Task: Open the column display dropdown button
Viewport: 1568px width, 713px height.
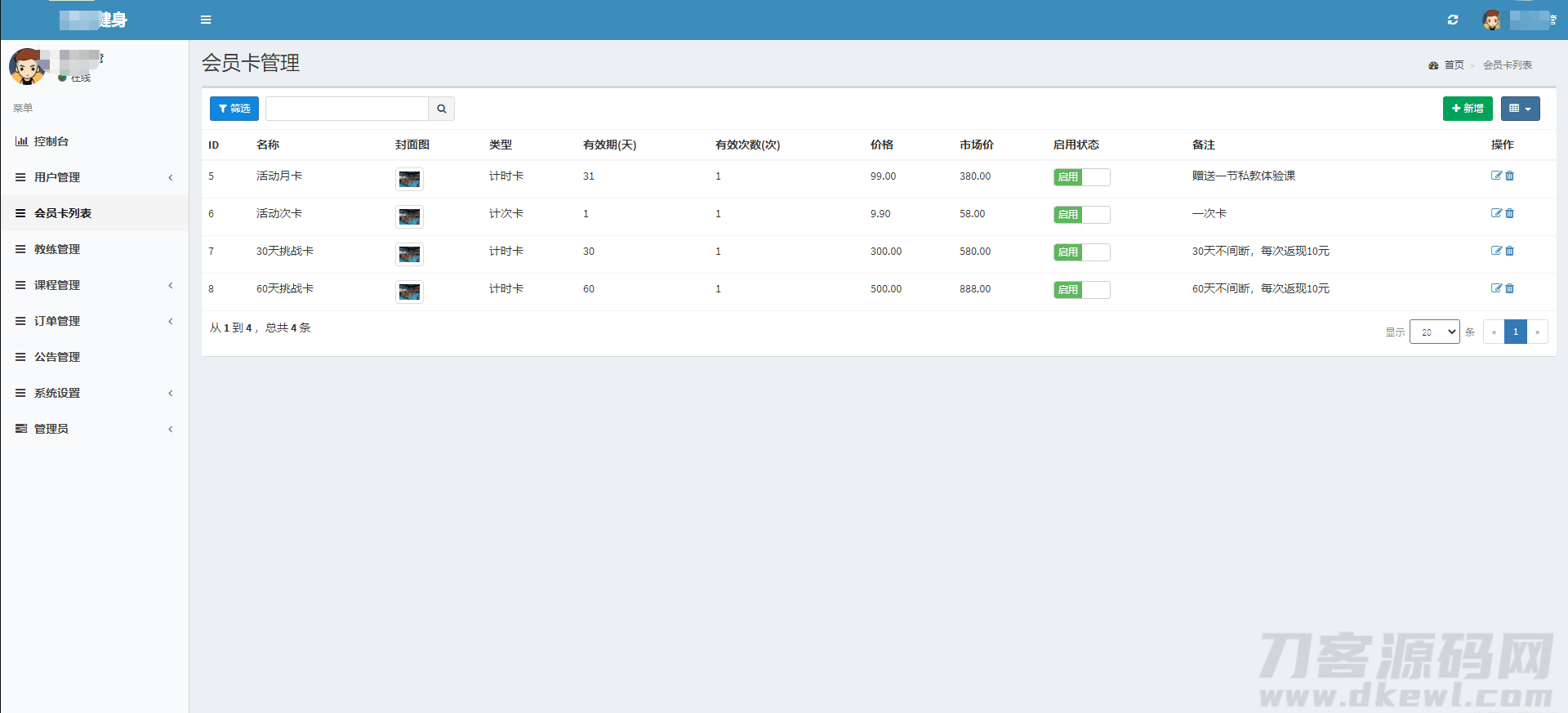Action: [x=1520, y=109]
